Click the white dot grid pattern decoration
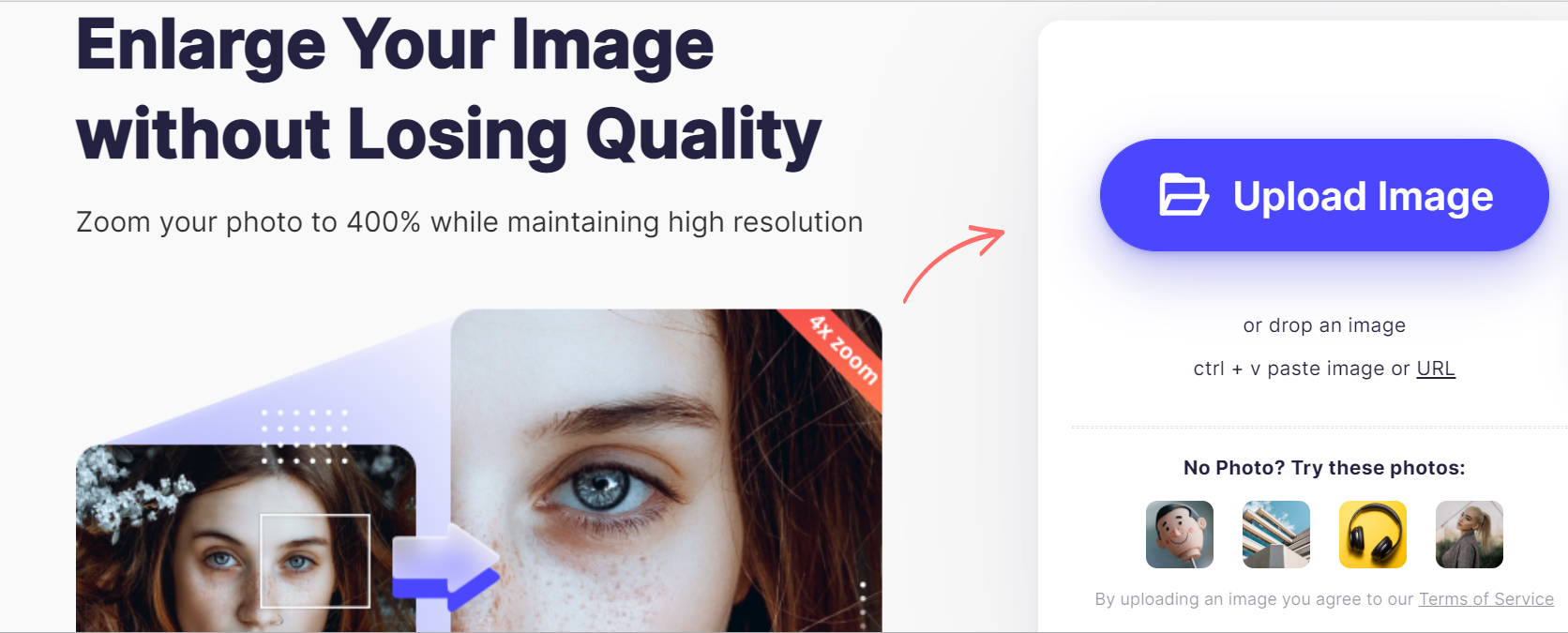The height and width of the screenshot is (633, 1568). tap(305, 436)
